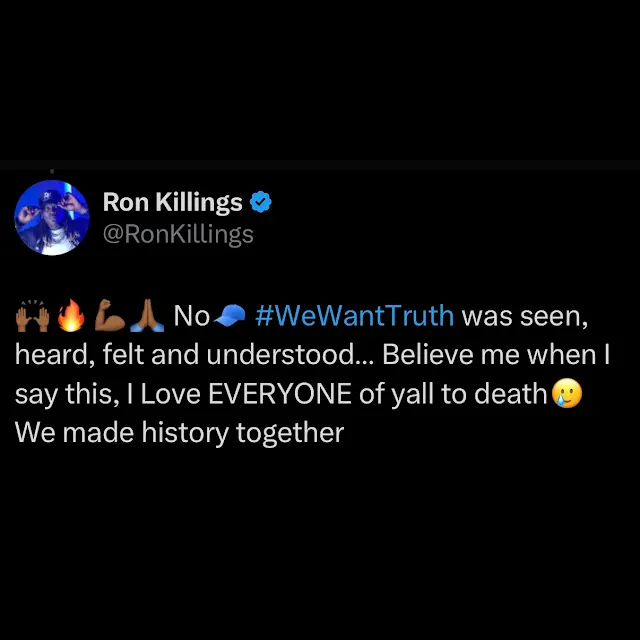Click the blue verified checkmark badge
640x640 pixels.
(x=260, y=202)
